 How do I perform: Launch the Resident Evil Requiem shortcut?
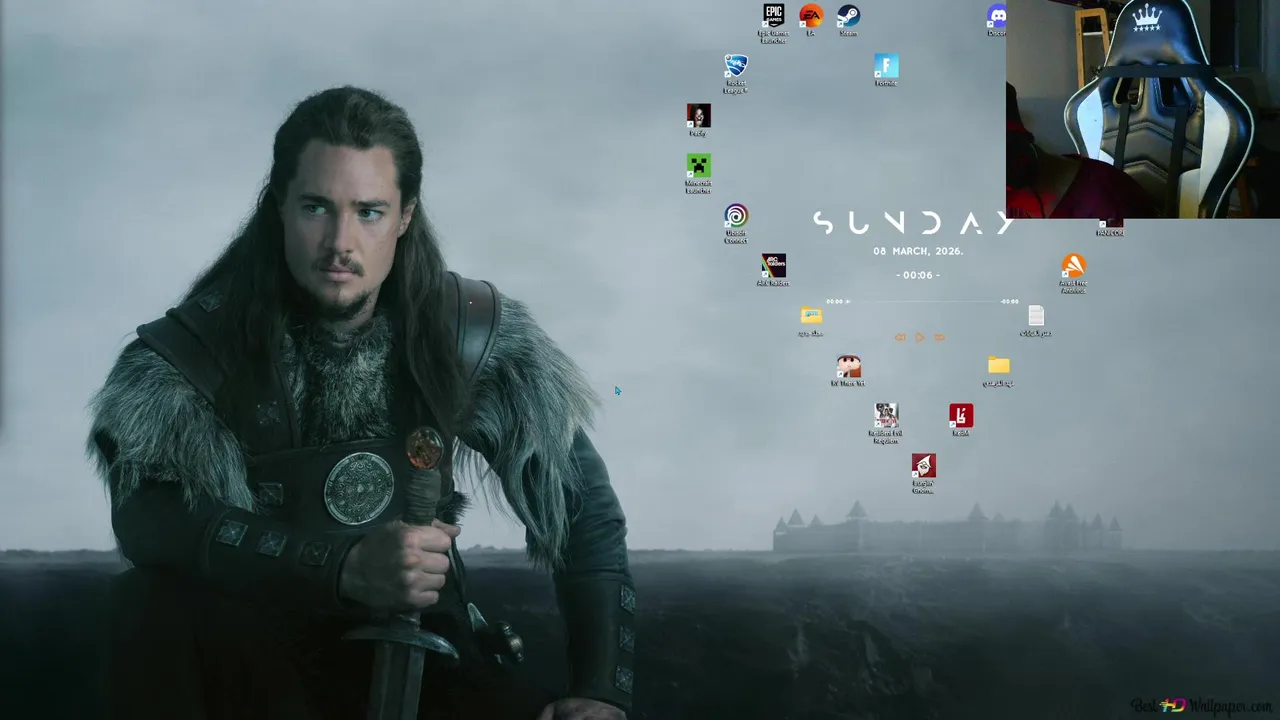[886, 423]
